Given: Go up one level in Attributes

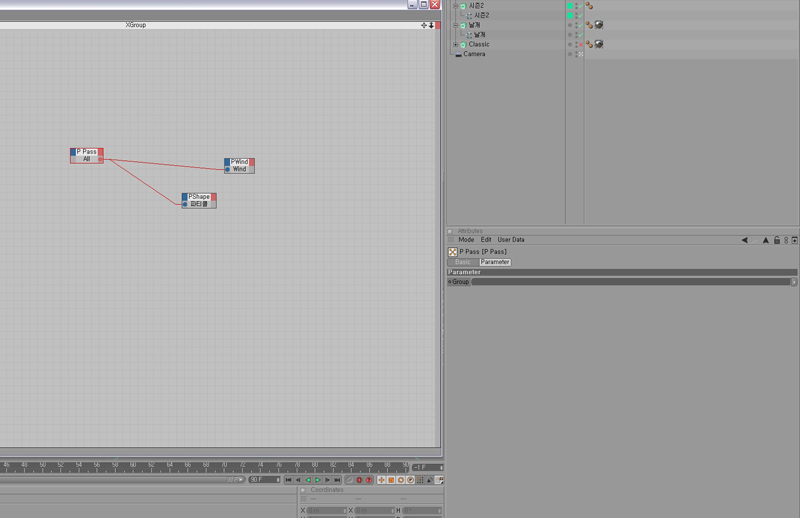Looking at the screenshot, I should click(765, 240).
